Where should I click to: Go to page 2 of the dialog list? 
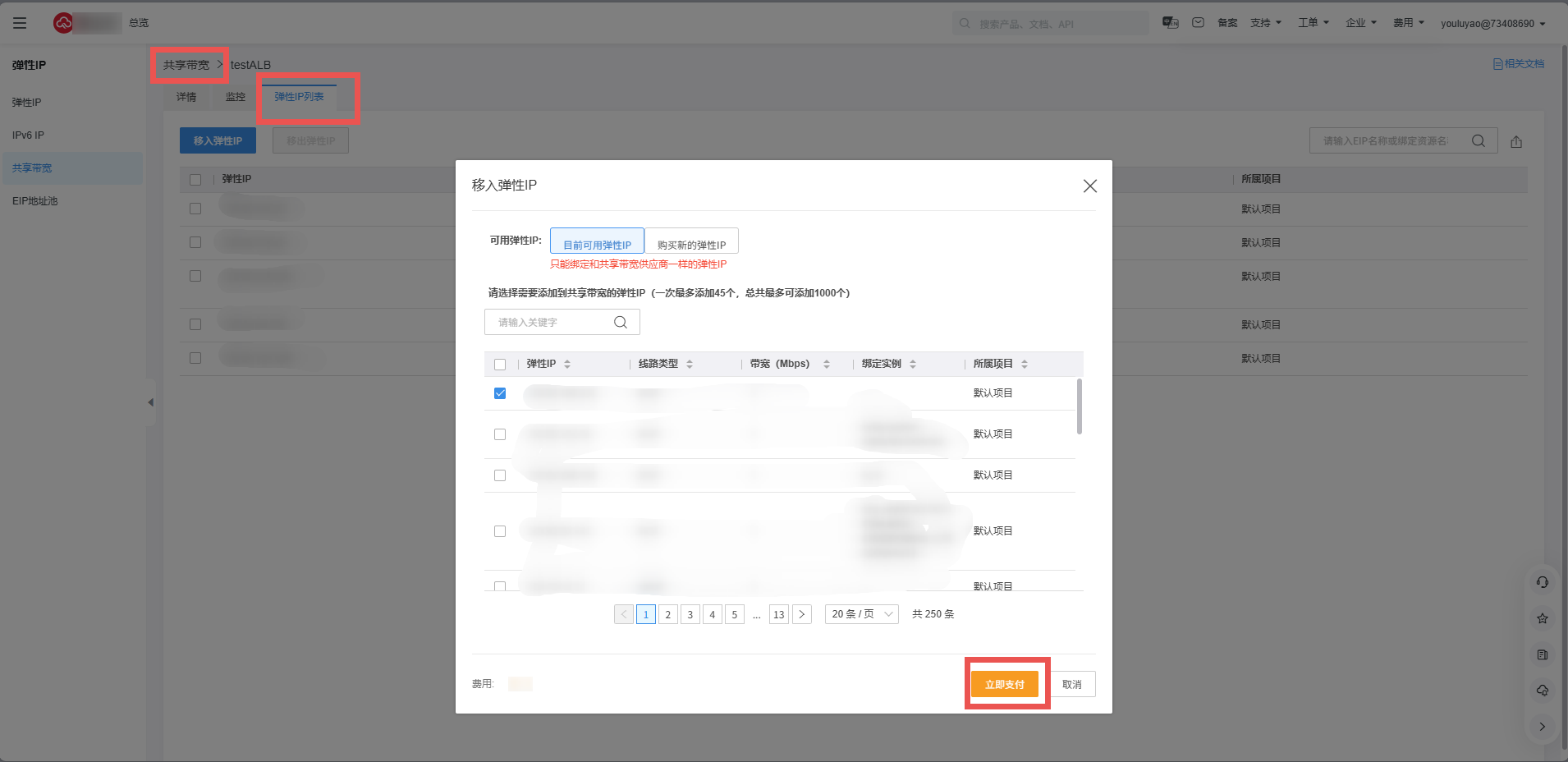click(668, 614)
